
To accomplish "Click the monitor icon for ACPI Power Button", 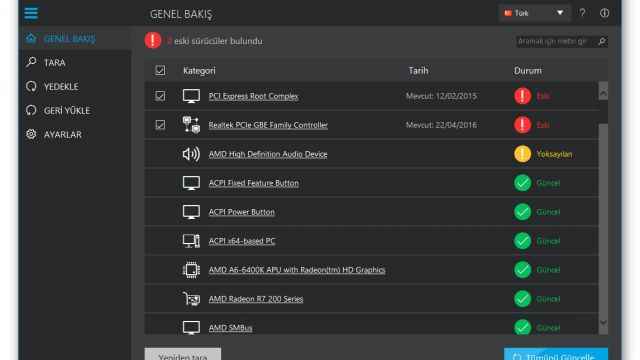I will click(x=191, y=212).
